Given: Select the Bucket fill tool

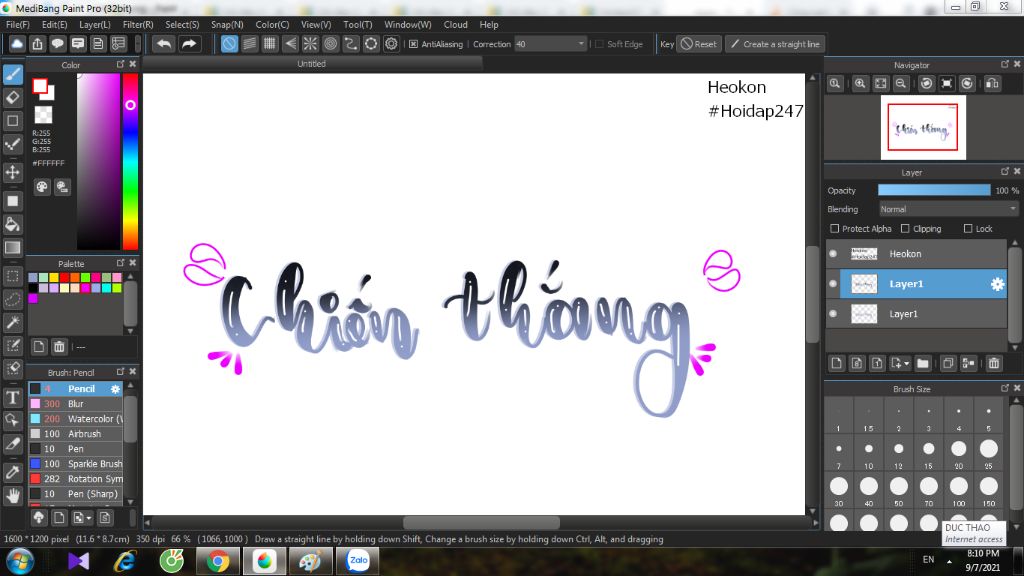Looking at the screenshot, I should click(x=12, y=225).
